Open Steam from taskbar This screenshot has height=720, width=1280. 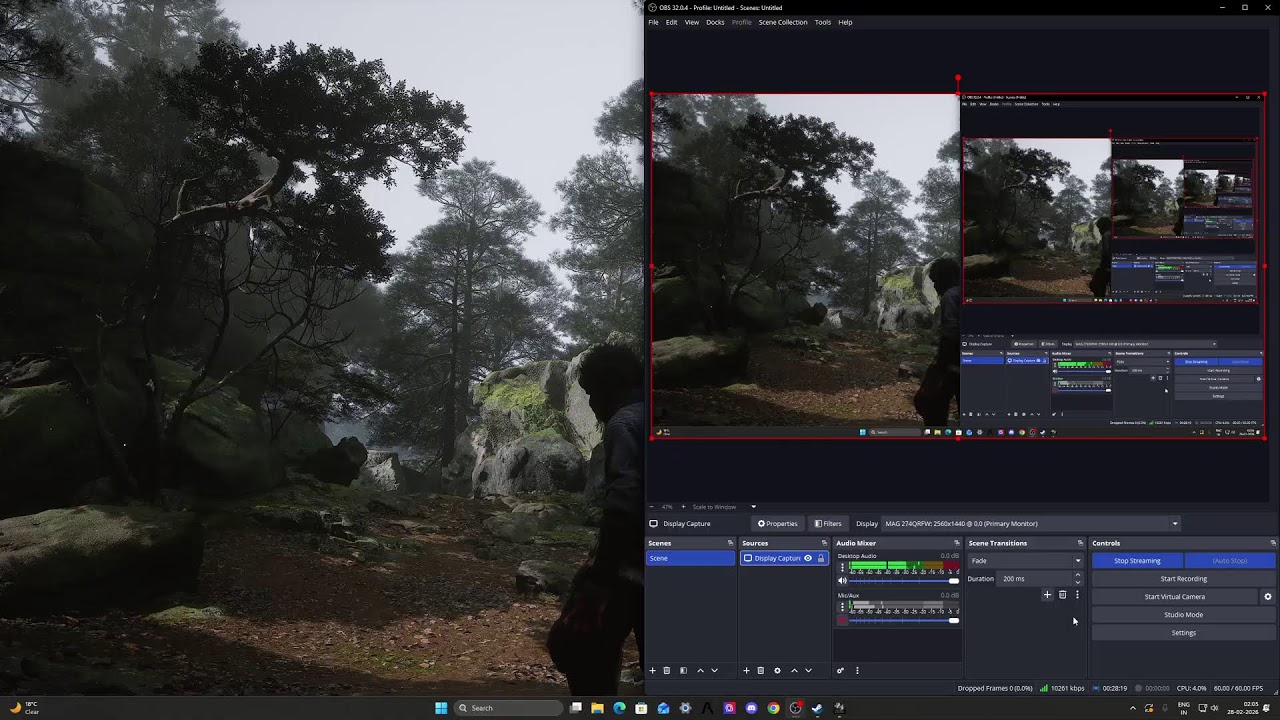coord(817,708)
